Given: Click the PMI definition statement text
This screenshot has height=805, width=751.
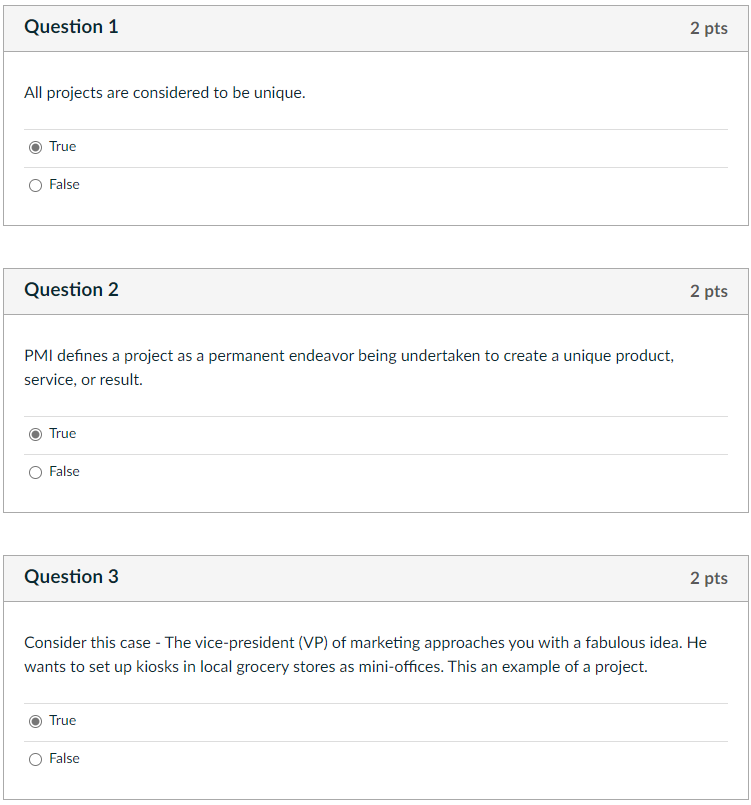Looking at the screenshot, I should [x=348, y=367].
